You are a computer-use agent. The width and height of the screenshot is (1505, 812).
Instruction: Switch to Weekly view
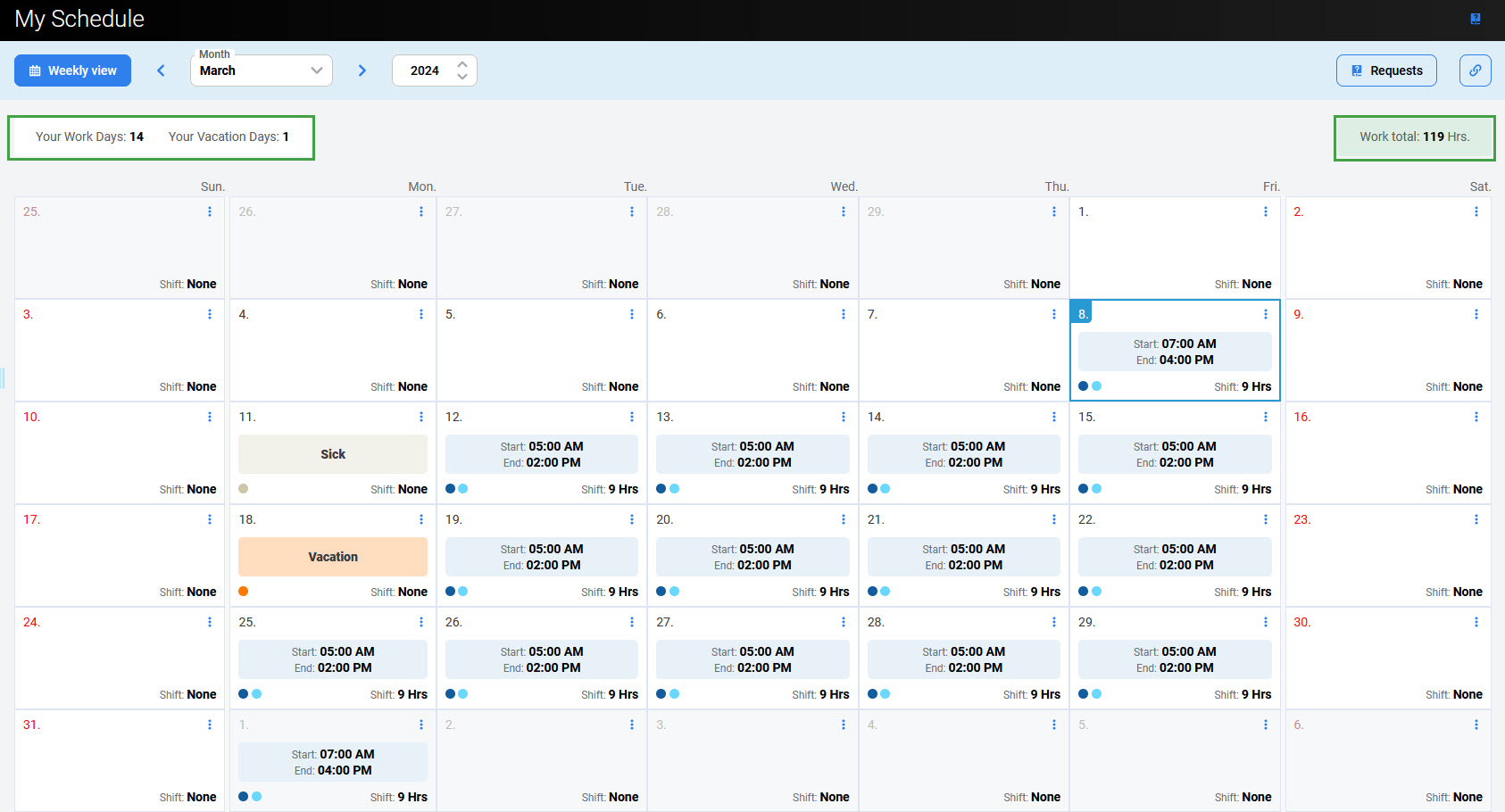click(72, 70)
